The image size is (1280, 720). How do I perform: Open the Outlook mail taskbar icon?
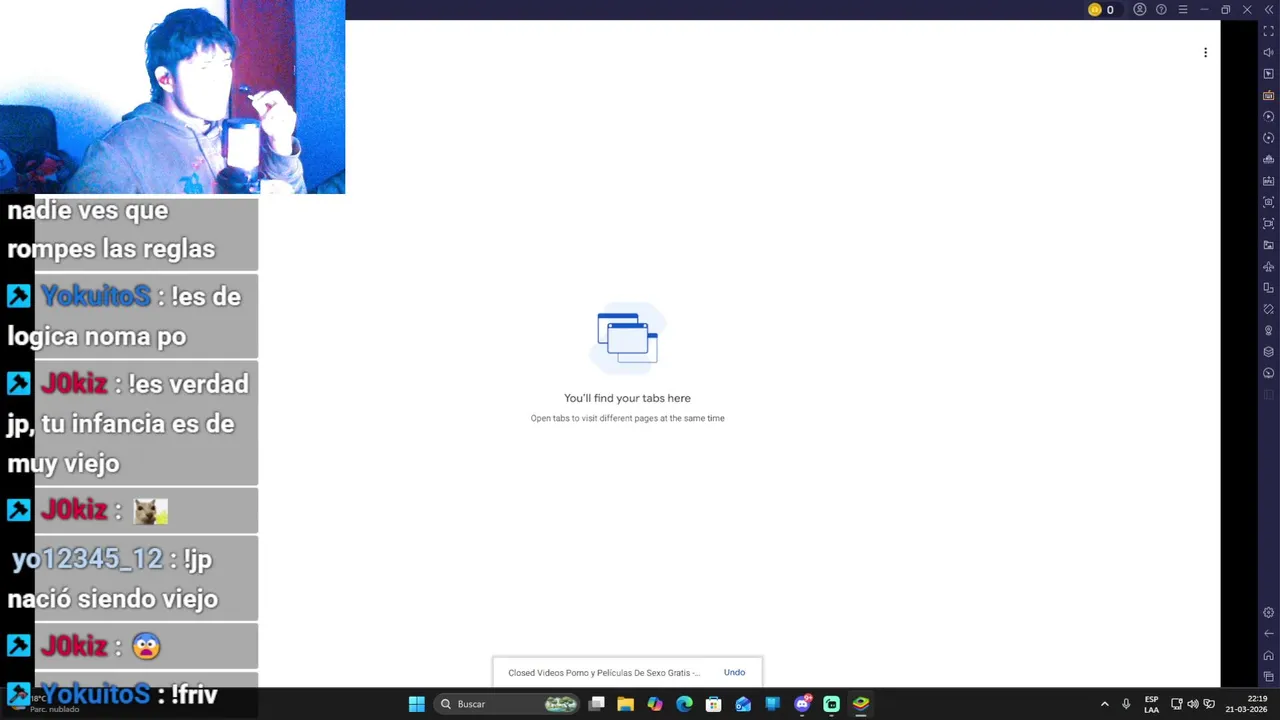point(743,704)
